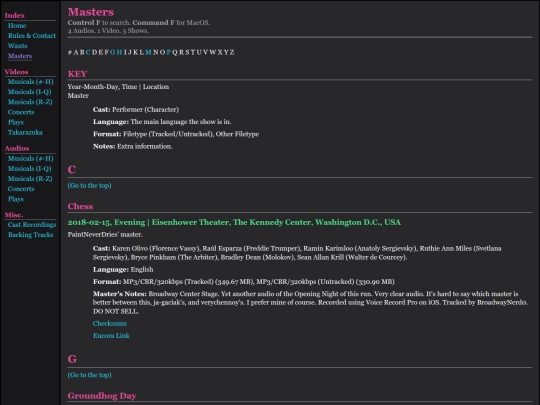Click the letter Z in the alphabet index
Image resolution: width=540 pixels, height=405 pixels.
click(232, 52)
